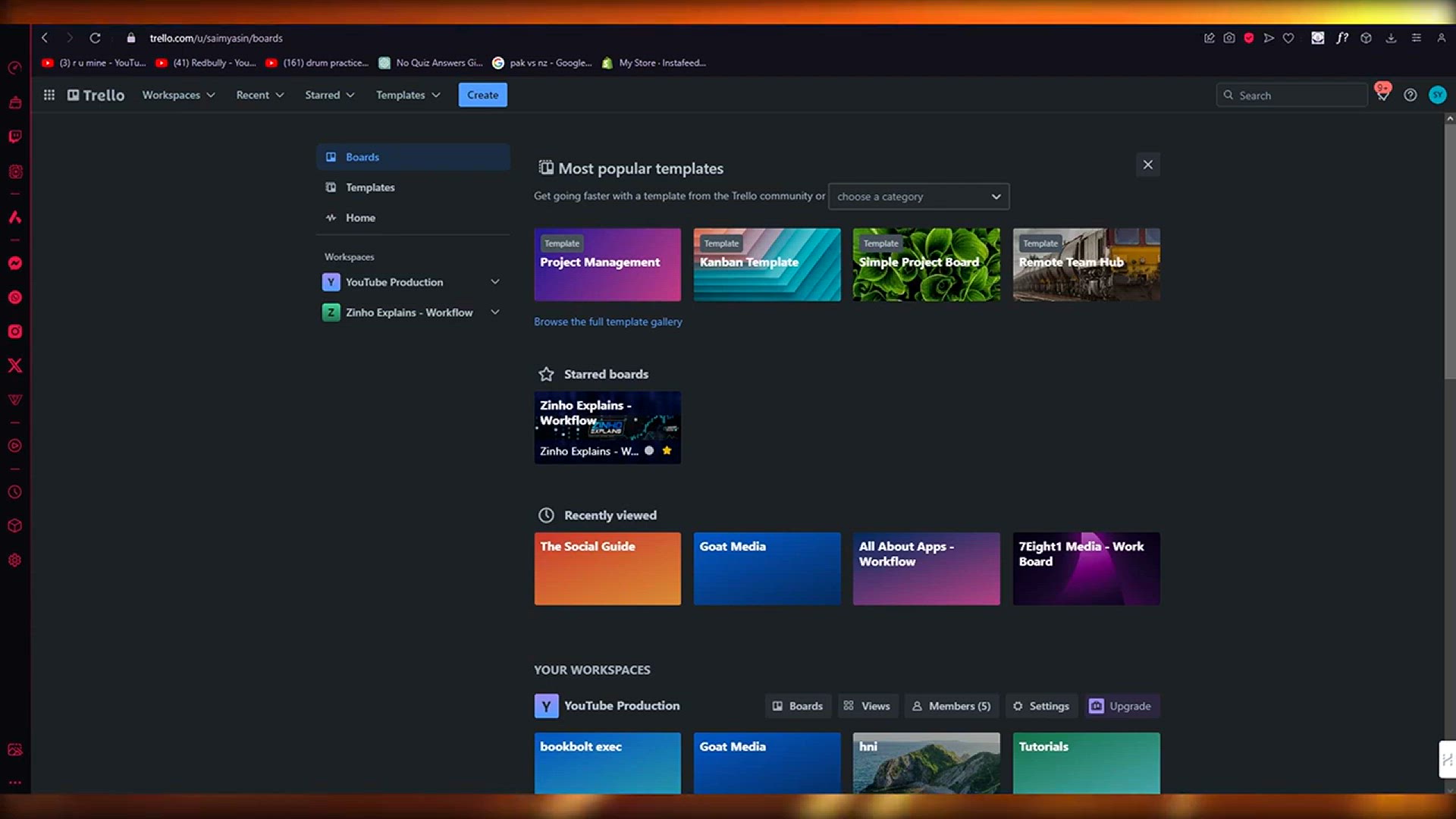Unstar the Zinho Explains - Workflow board
1456x819 pixels.
667,450
